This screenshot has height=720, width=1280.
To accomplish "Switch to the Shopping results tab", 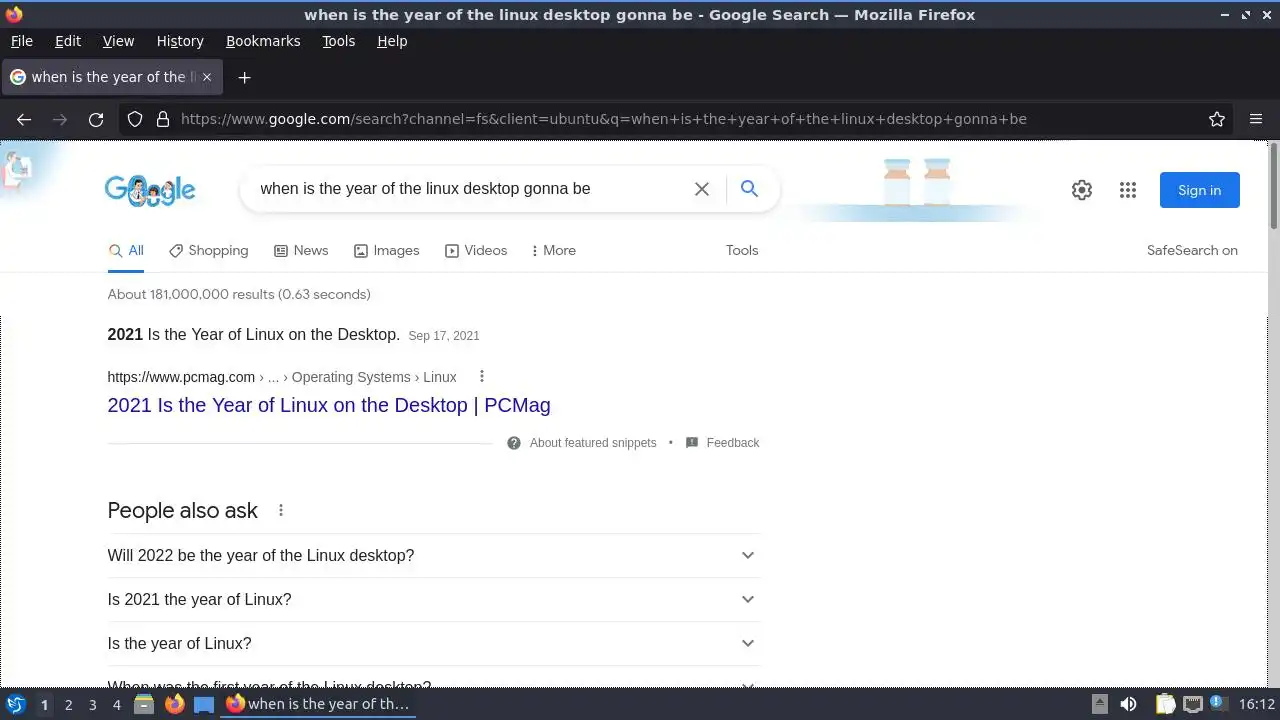I will pos(208,250).
